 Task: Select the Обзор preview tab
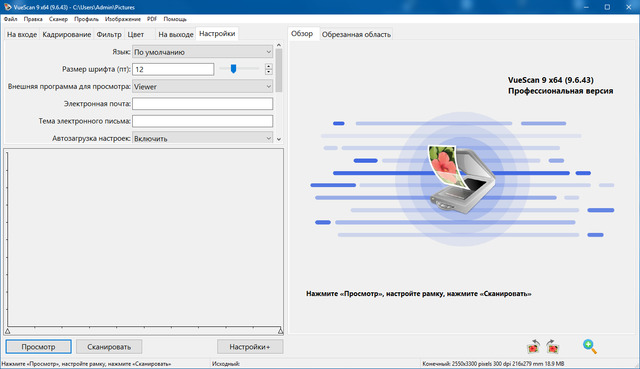(302, 33)
